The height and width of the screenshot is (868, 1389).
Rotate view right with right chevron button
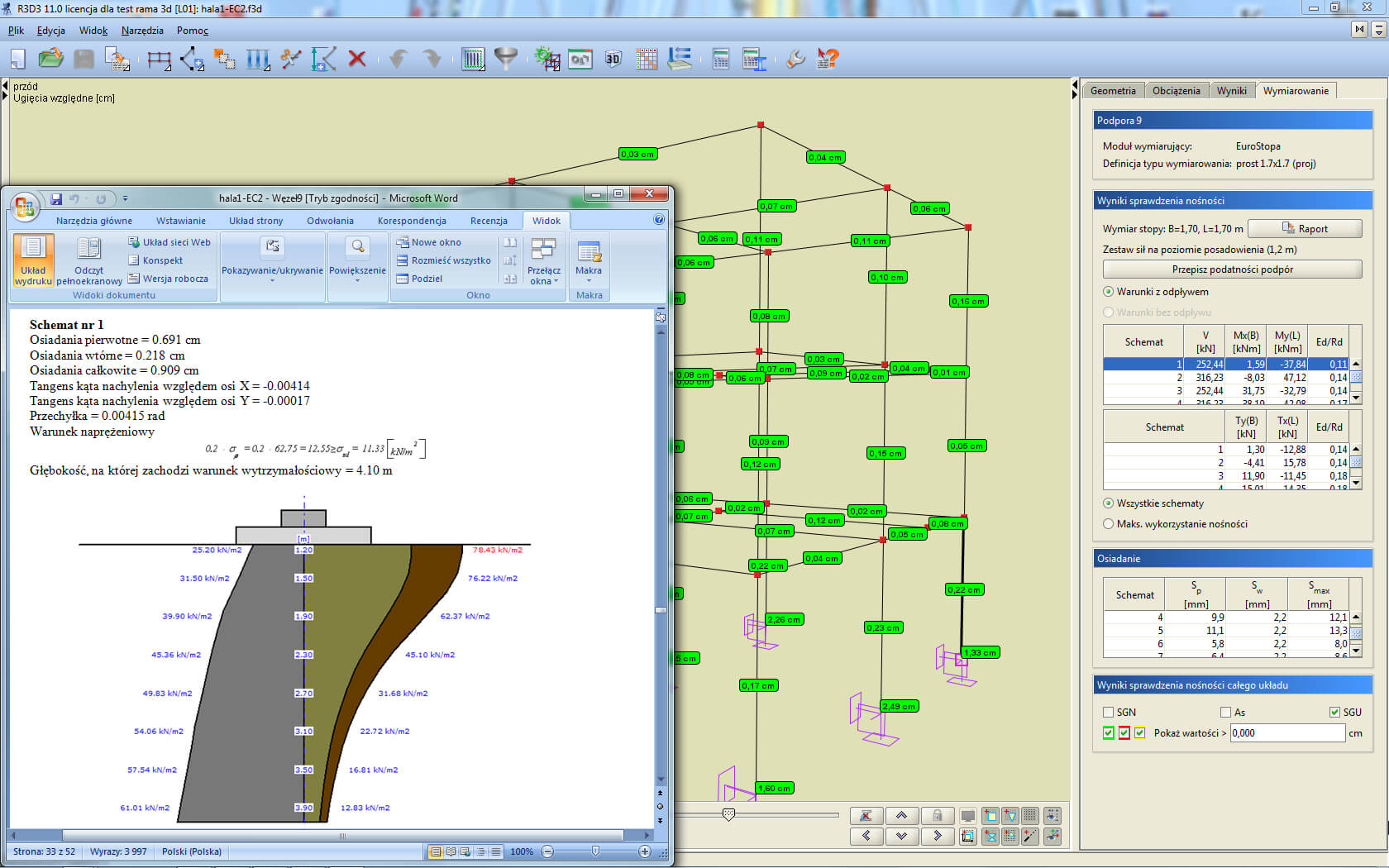[937, 836]
